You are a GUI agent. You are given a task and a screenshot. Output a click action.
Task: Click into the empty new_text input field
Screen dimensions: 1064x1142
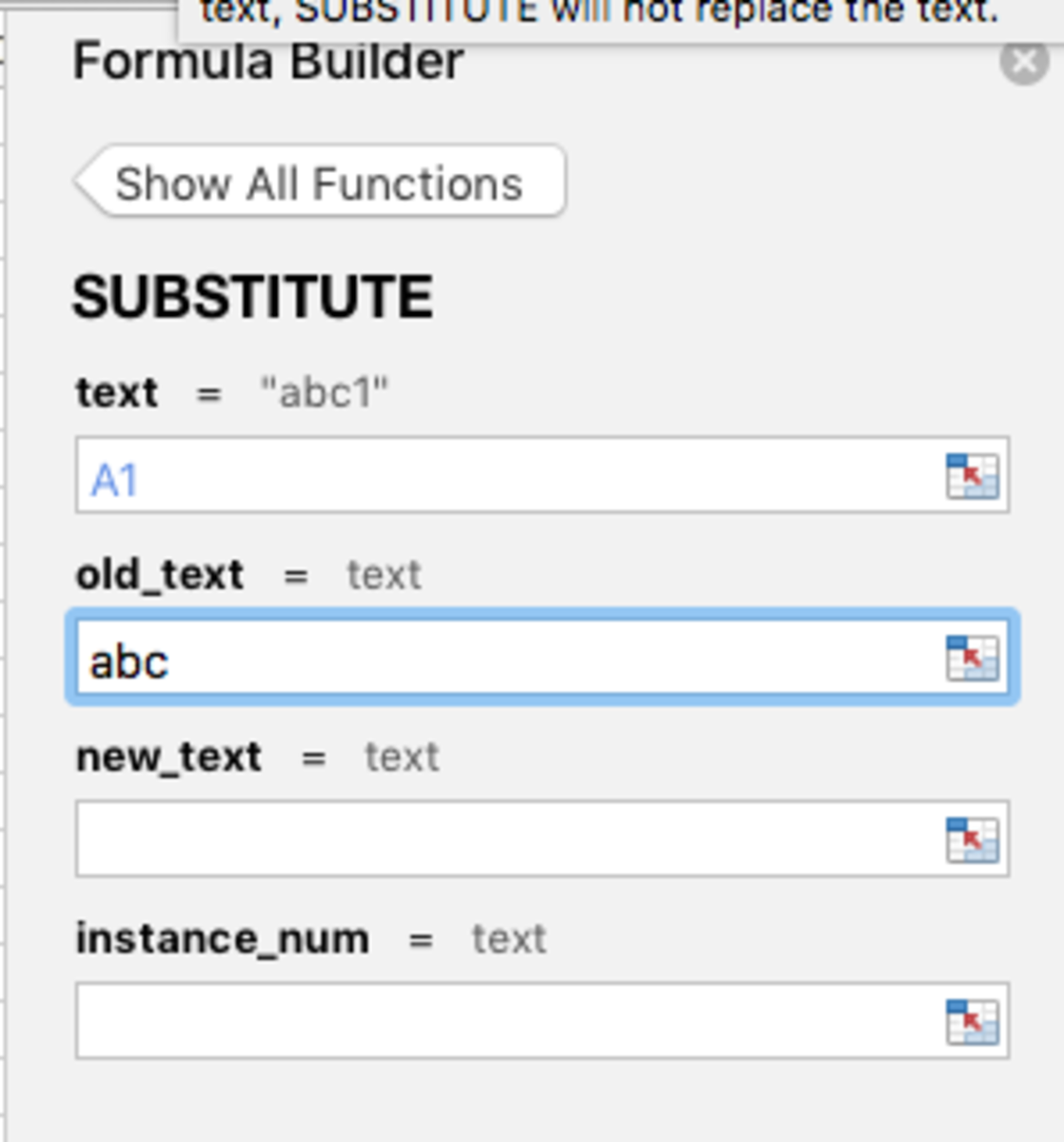(542, 839)
